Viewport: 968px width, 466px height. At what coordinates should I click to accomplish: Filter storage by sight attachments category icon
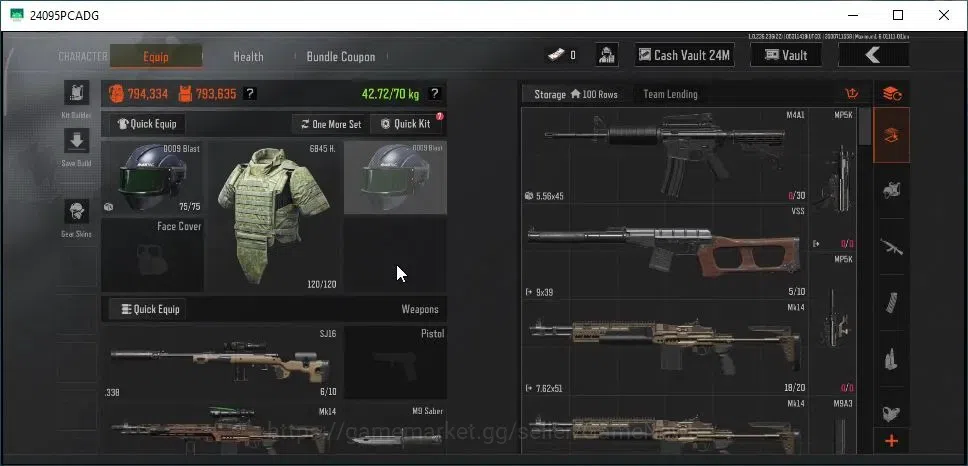[891, 412]
